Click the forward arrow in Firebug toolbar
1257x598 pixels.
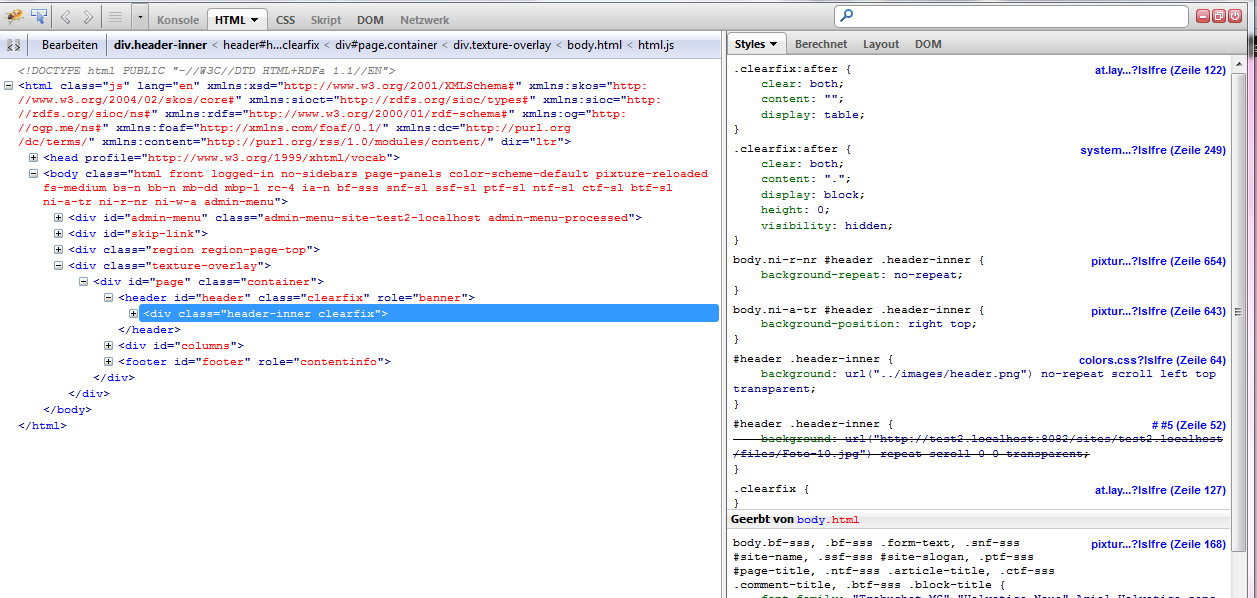coord(88,16)
